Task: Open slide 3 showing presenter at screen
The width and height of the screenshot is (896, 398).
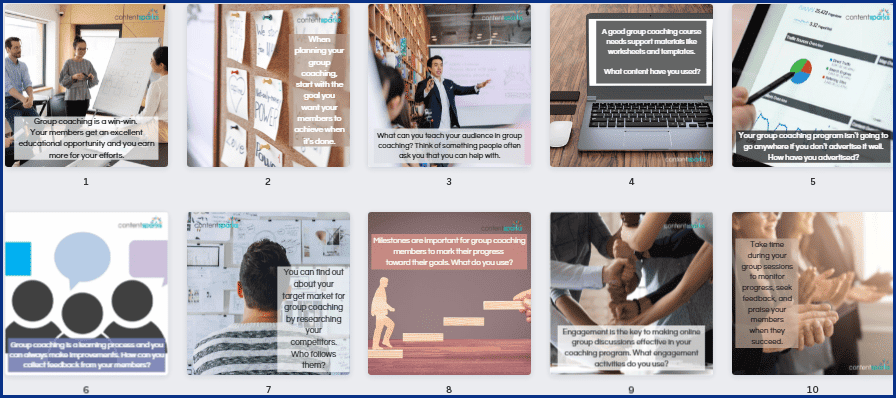Action: coord(449,85)
